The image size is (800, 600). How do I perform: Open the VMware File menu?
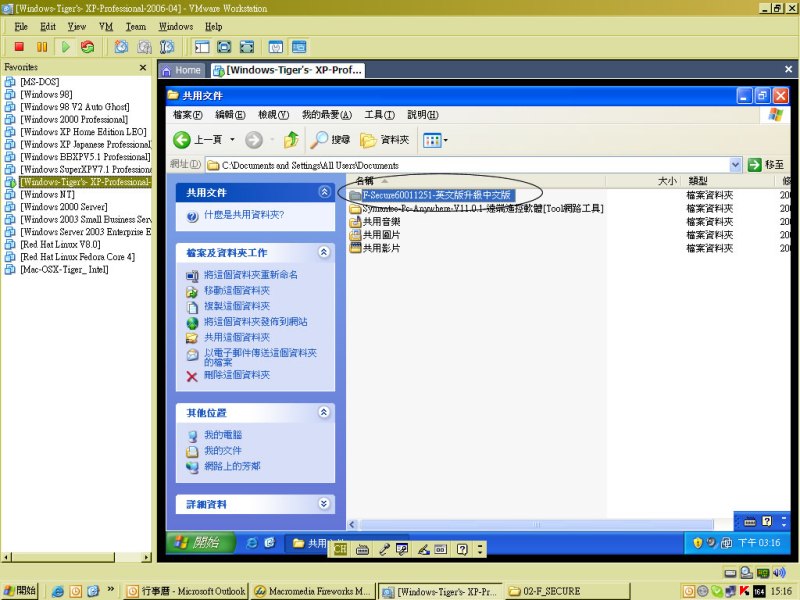(21, 27)
